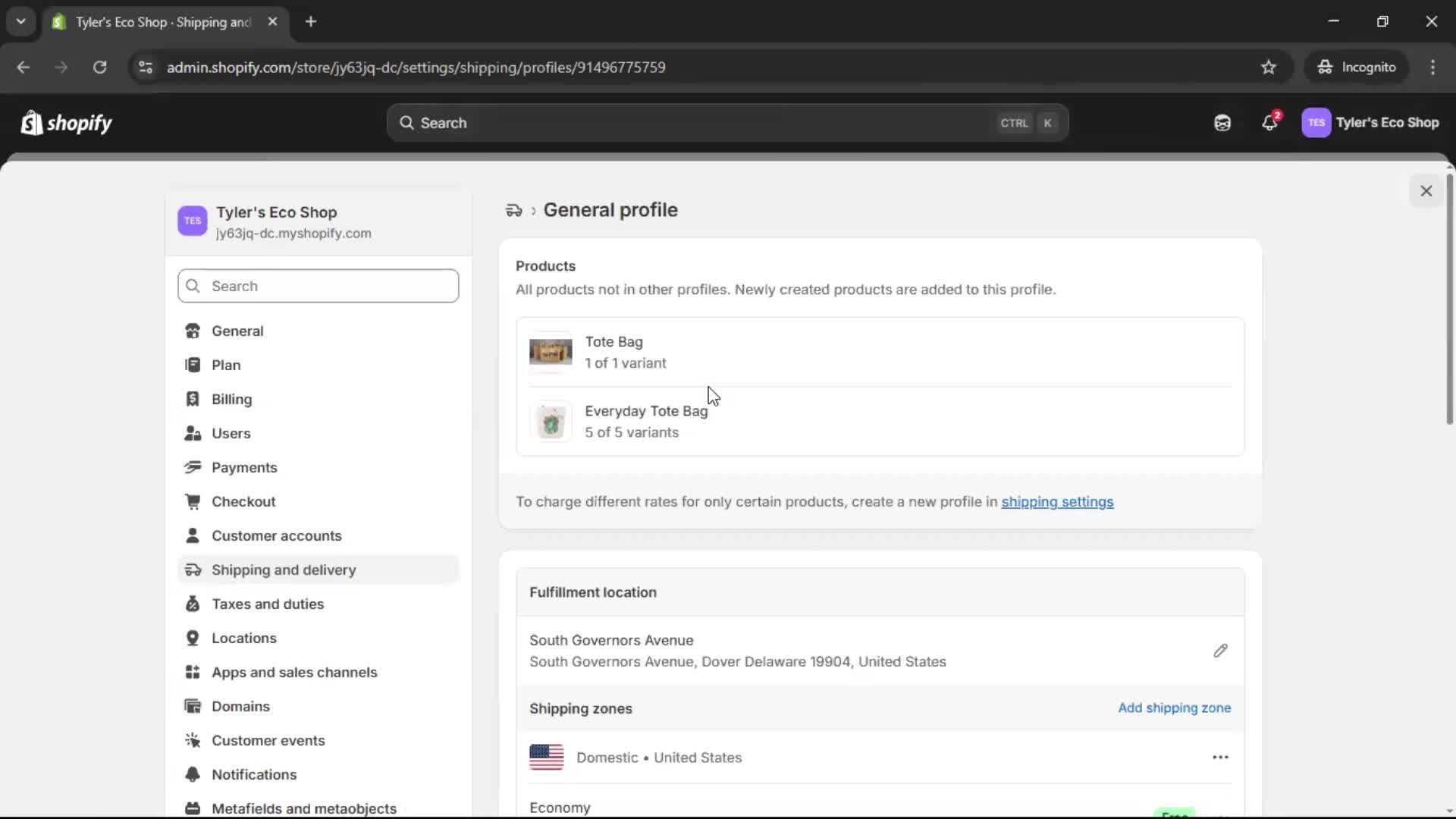Viewport: 1456px width, 819px height.
Task: Open Payments settings
Action: [244, 467]
